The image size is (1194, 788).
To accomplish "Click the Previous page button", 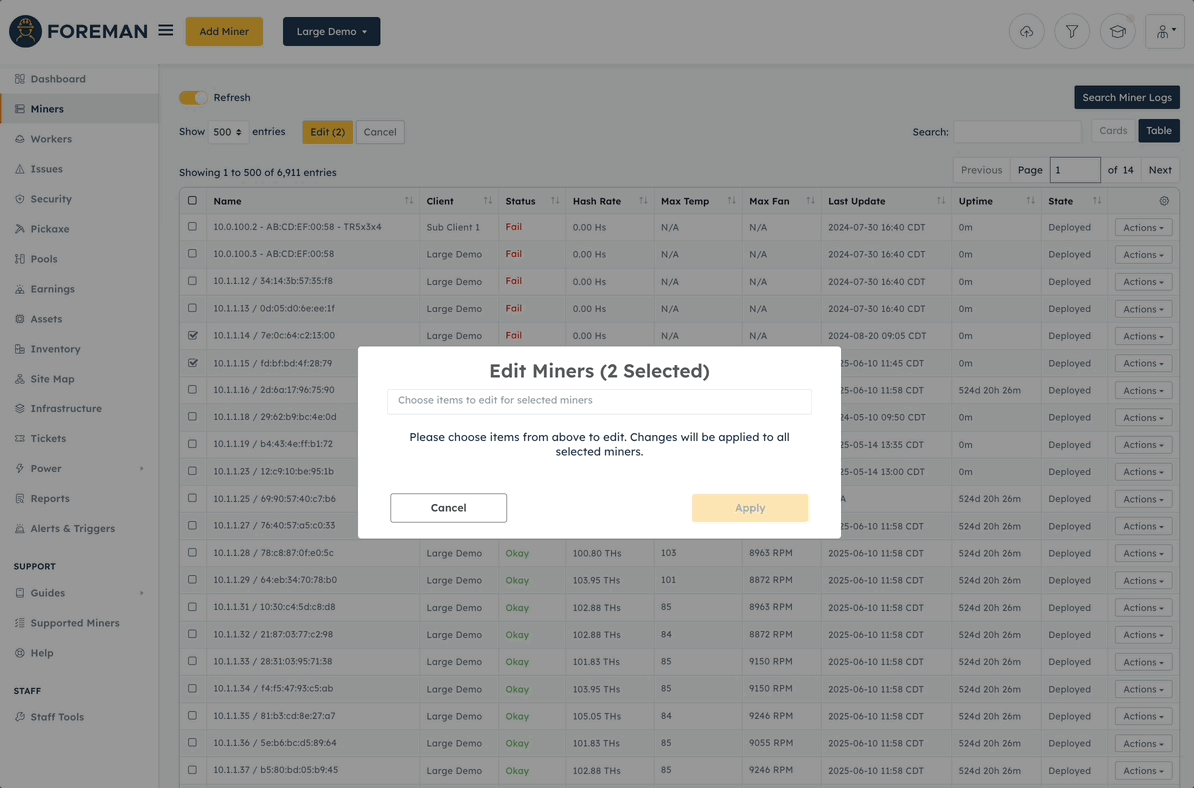I will 981,170.
